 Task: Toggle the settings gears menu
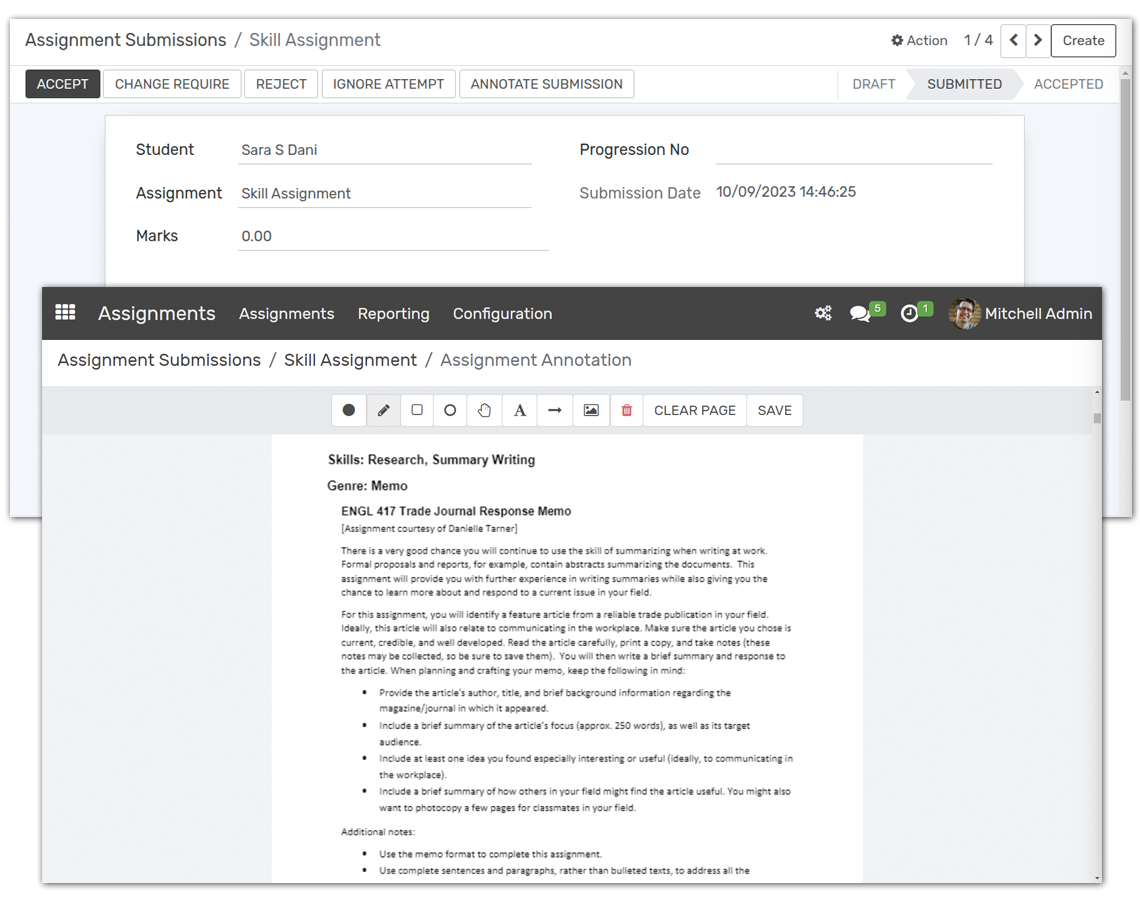[822, 313]
